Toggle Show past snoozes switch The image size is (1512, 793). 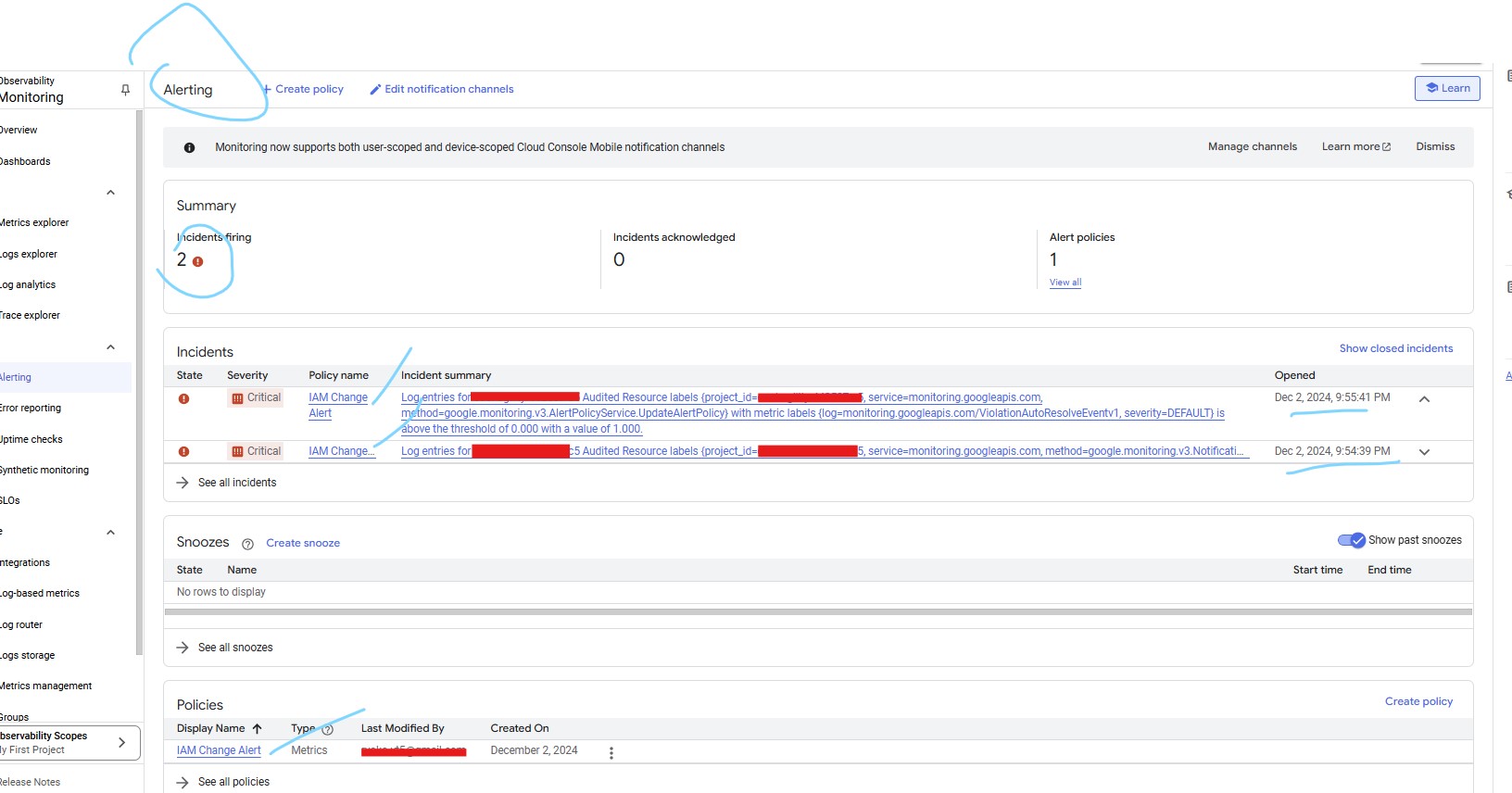coord(1352,540)
